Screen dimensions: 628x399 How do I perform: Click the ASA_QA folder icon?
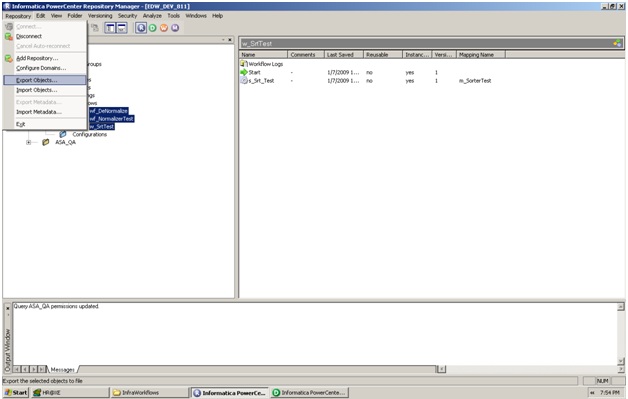pyautogui.click(x=46, y=142)
